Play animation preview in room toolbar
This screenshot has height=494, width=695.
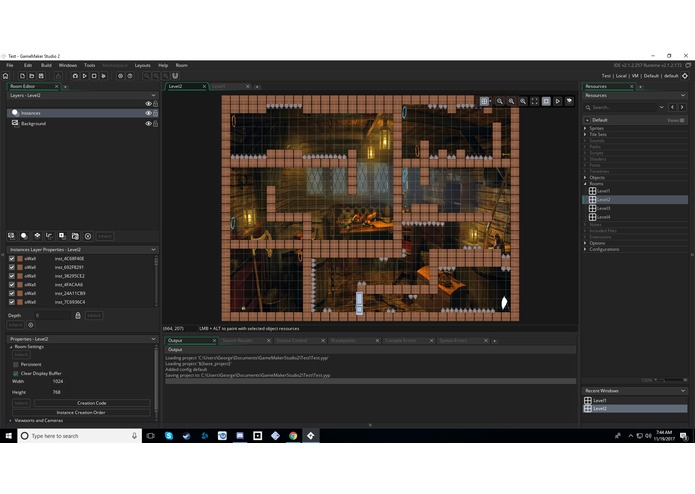[558, 101]
